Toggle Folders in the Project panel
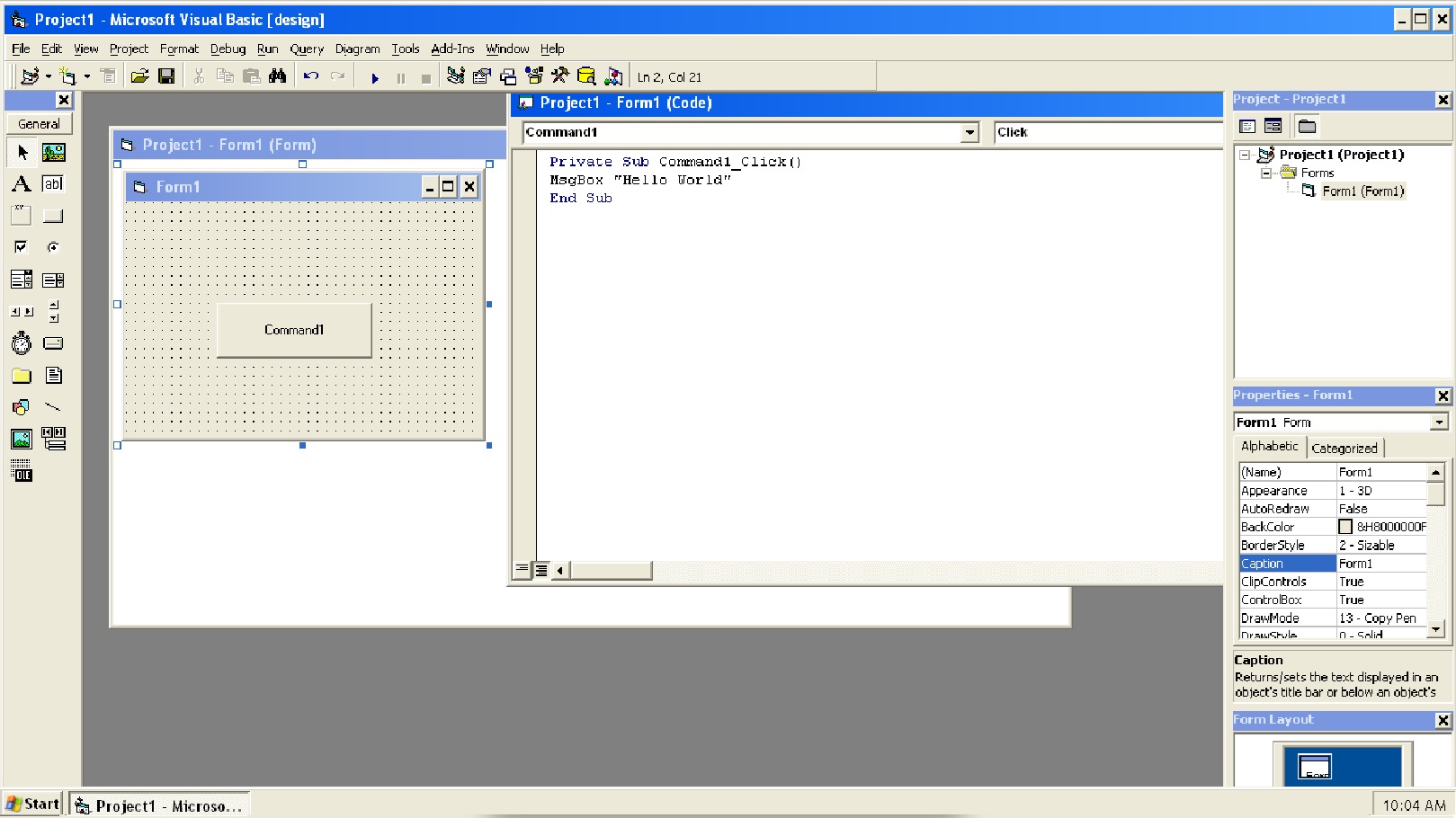 tap(1308, 127)
